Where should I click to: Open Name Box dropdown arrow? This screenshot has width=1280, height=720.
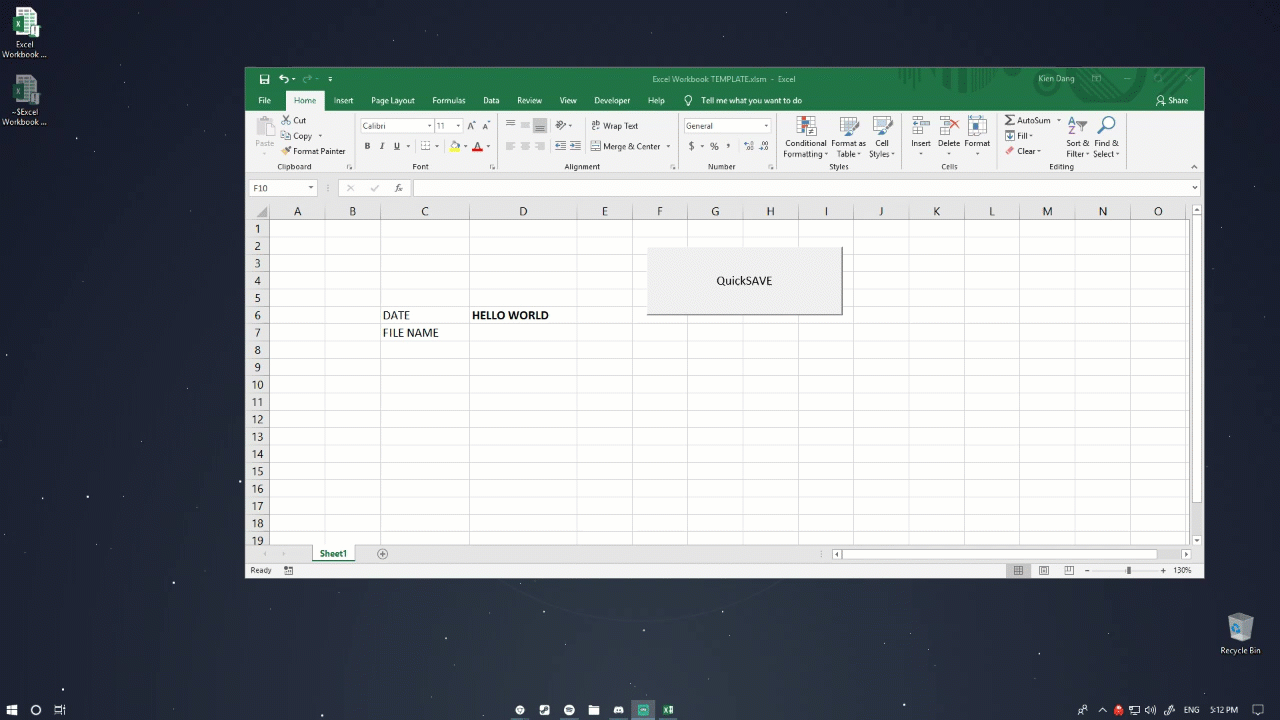coord(311,188)
